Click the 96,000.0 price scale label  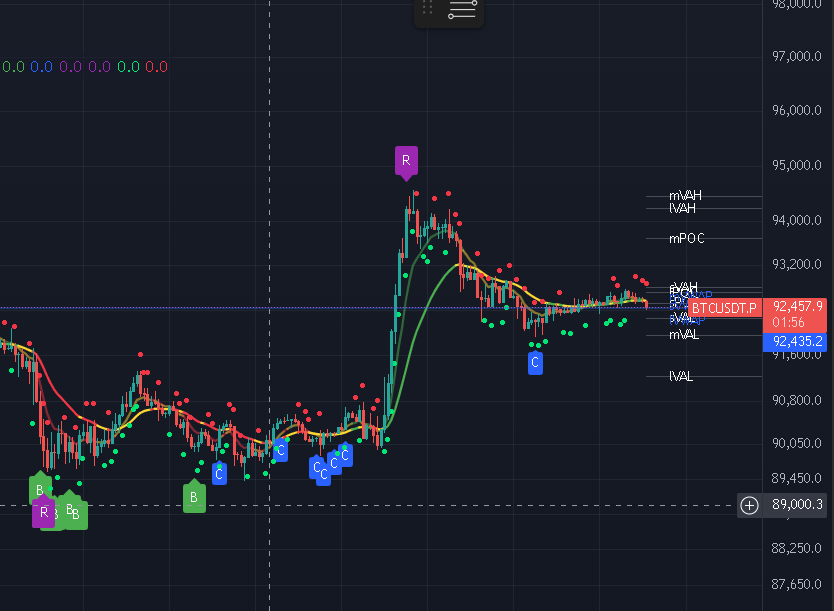pos(797,110)
